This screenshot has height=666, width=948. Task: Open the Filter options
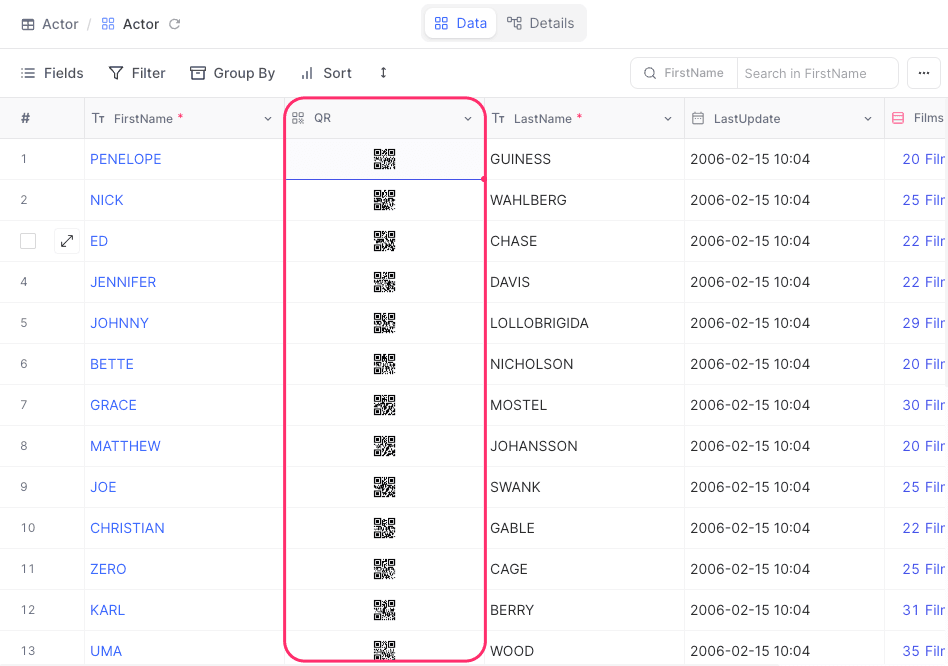[x=137, y=73]
